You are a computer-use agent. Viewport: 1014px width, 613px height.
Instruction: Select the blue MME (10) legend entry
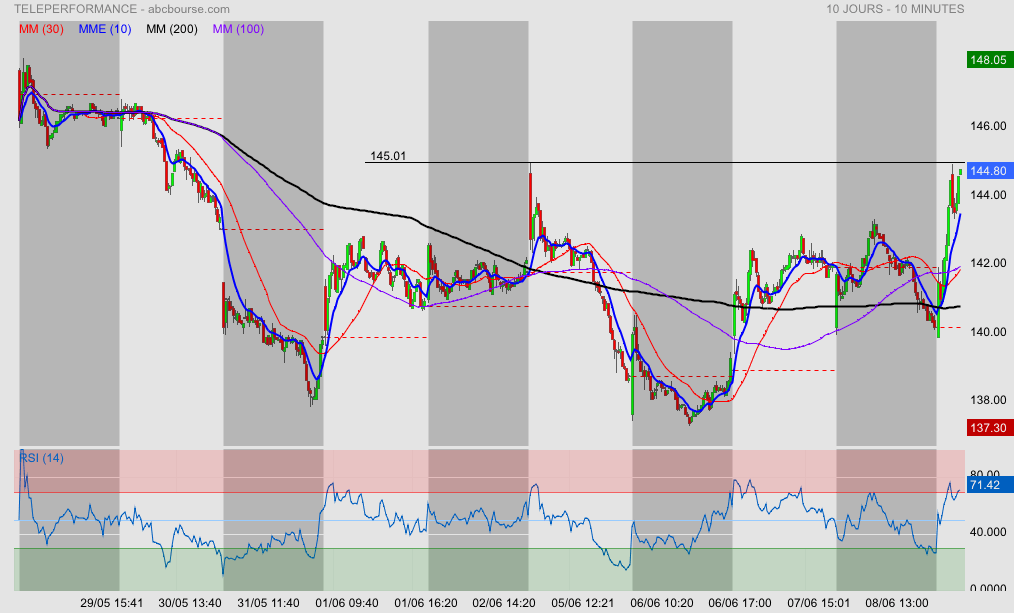[x=105, y=29]
